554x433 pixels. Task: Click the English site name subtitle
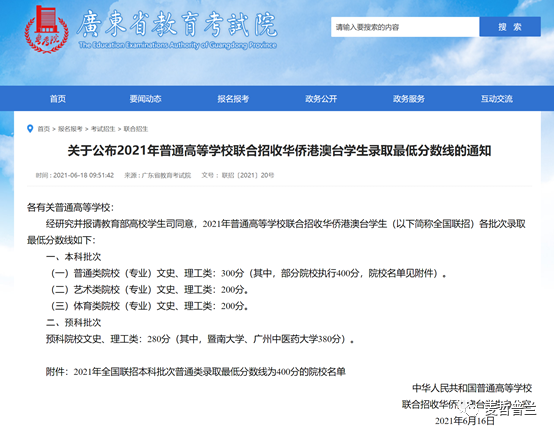point(178,45)
